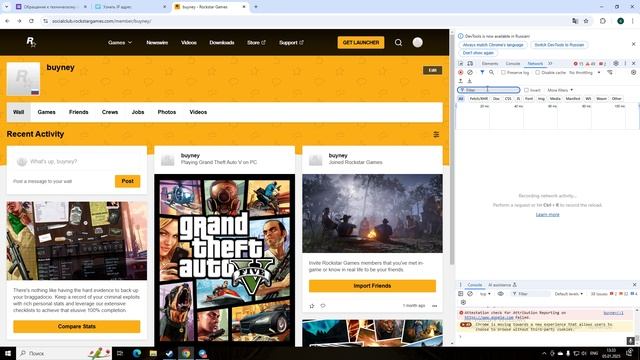640x360 pixels.
Task: Open Microsoft Edge from the taskbar
Action: click(x=136, y=353)
